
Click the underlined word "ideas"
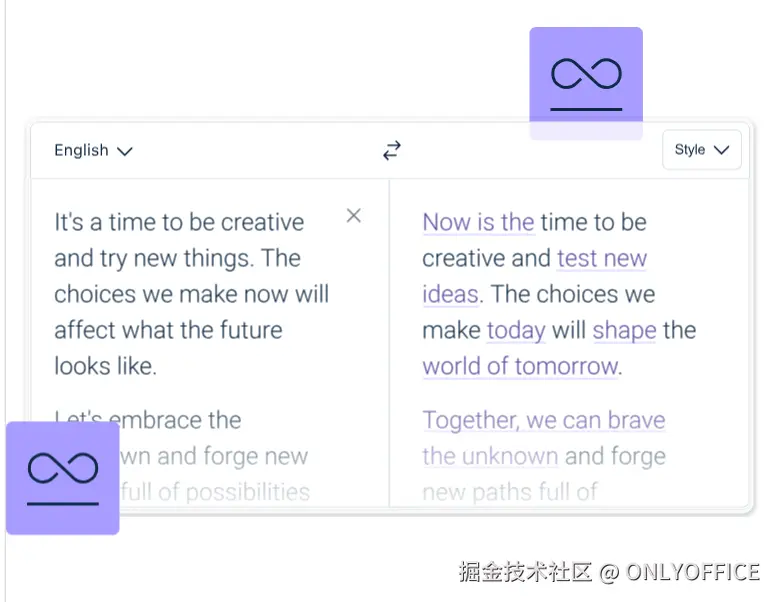click(x=451, y=294)
